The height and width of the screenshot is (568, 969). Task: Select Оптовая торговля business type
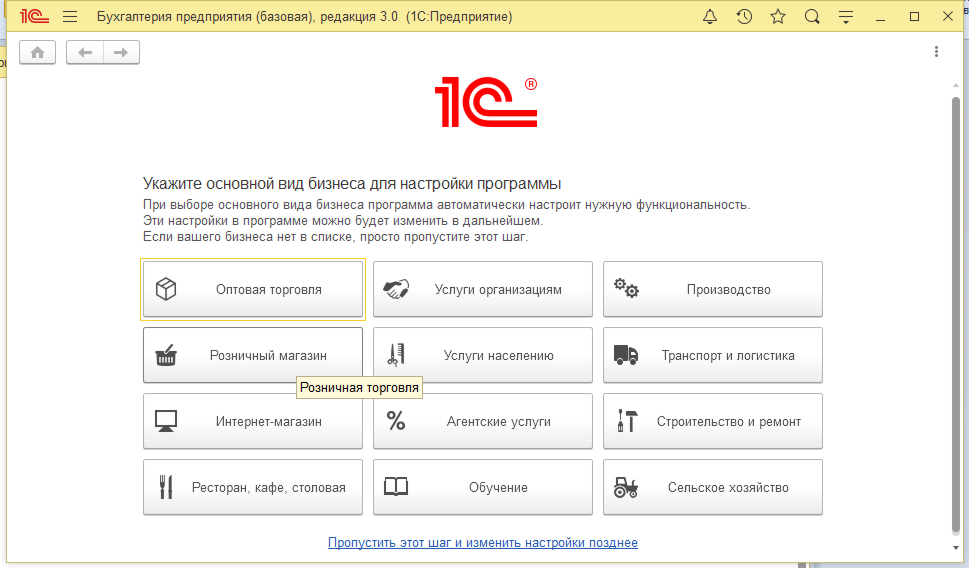253,289
